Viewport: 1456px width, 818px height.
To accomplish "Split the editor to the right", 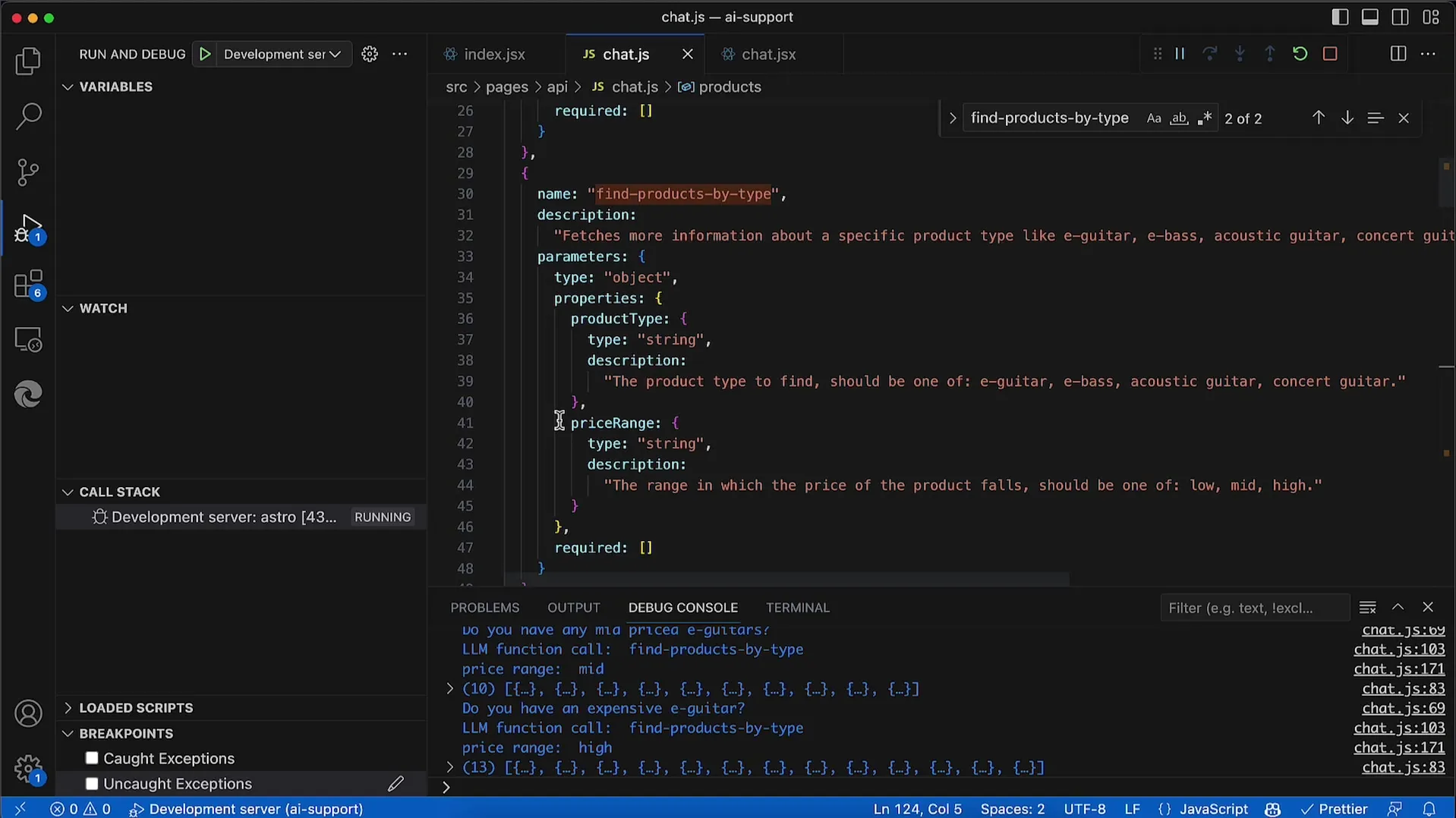I will (x=1398, y=54).
